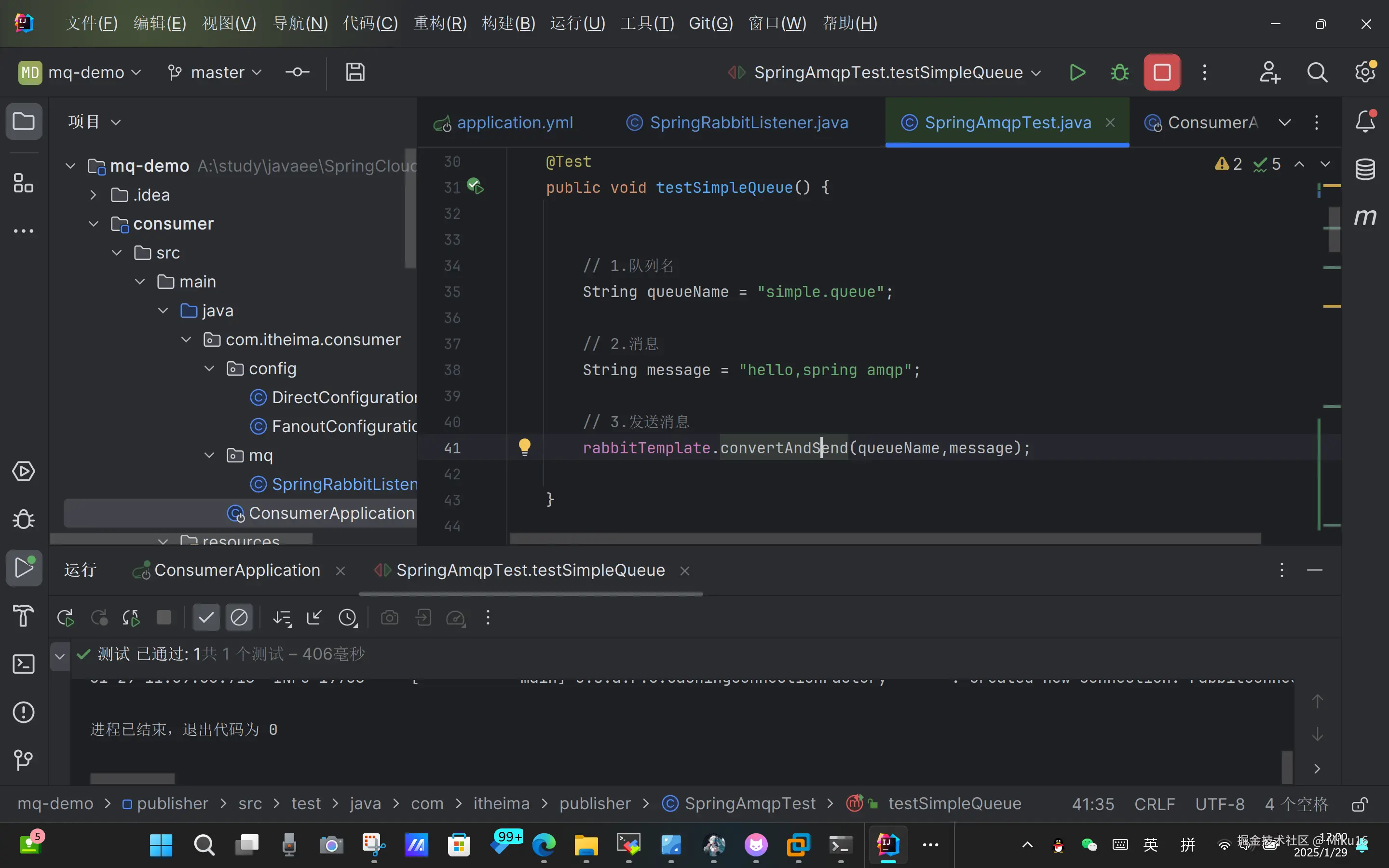Click the red Stop button in toolbar

pos(1162,73)
